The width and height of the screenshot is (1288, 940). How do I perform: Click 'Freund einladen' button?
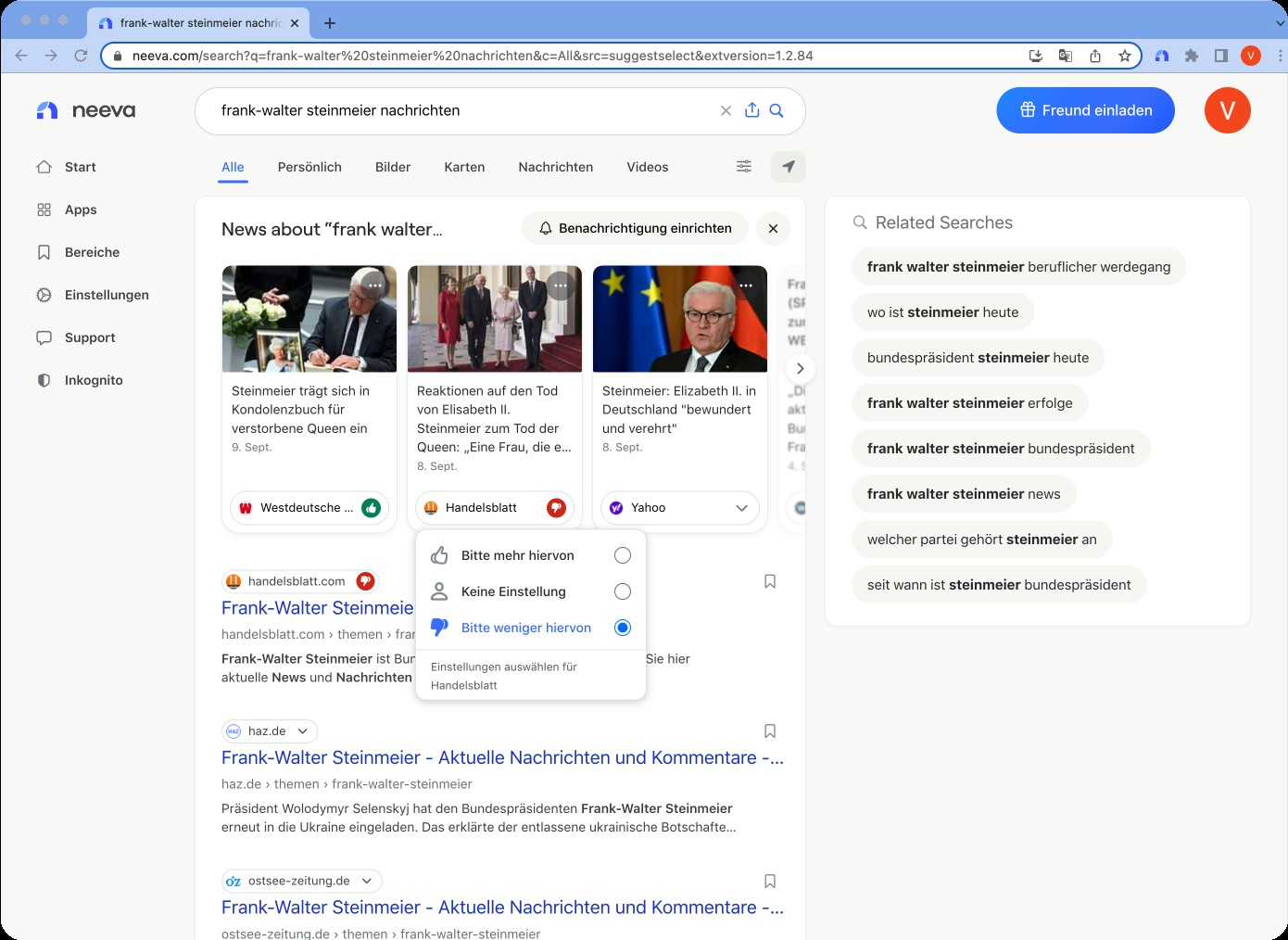click(1085, 110)
